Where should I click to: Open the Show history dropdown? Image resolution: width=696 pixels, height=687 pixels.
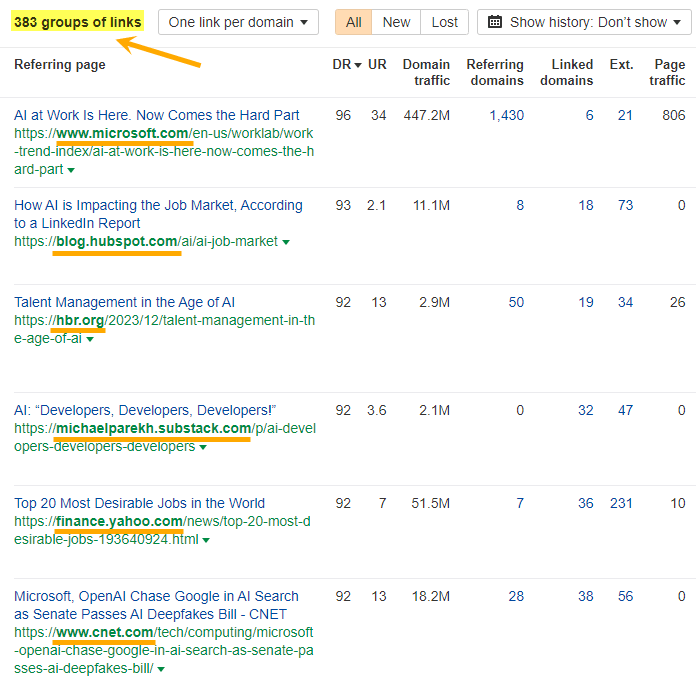[x=584, y=22]
